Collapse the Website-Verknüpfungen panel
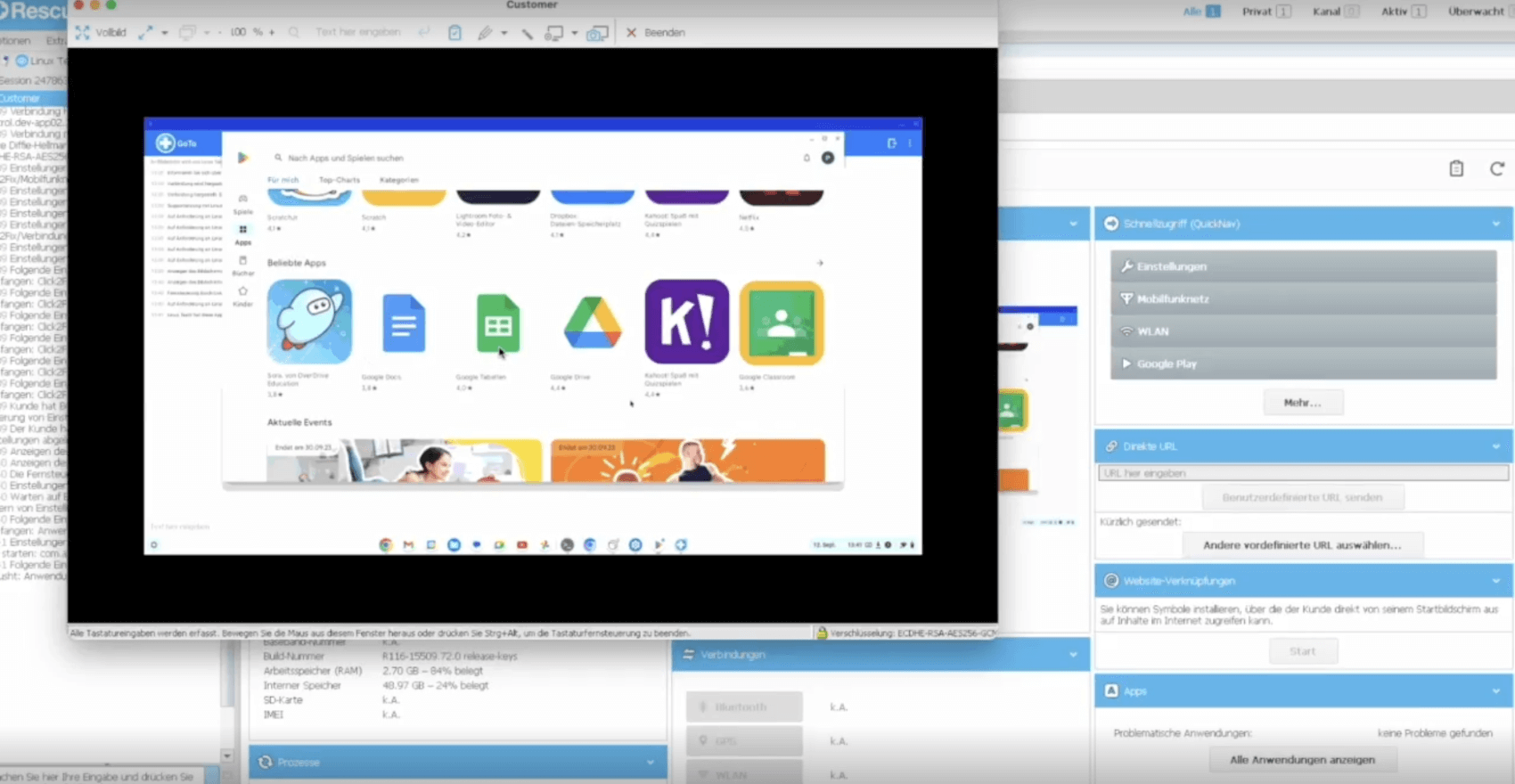Viewport: 1515px width, 784px height. tap(1496, 581)
